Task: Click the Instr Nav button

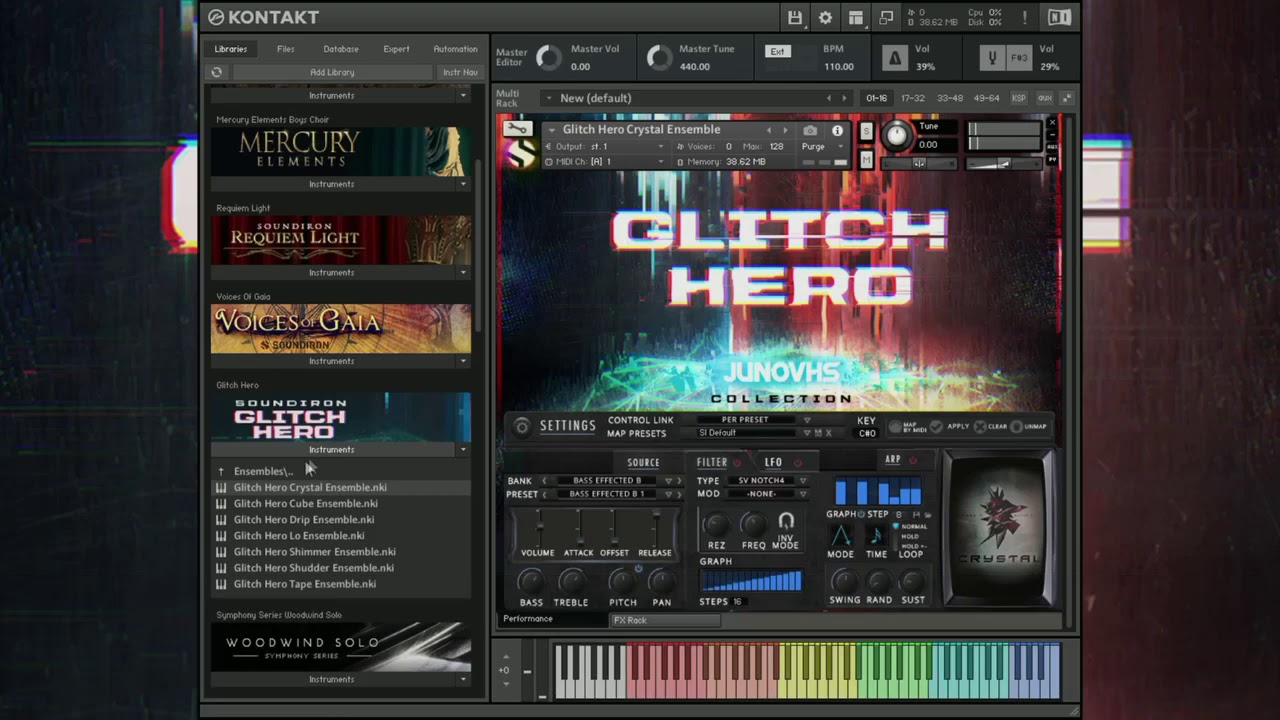Action: pyautogui.click(x=460, y=72)
